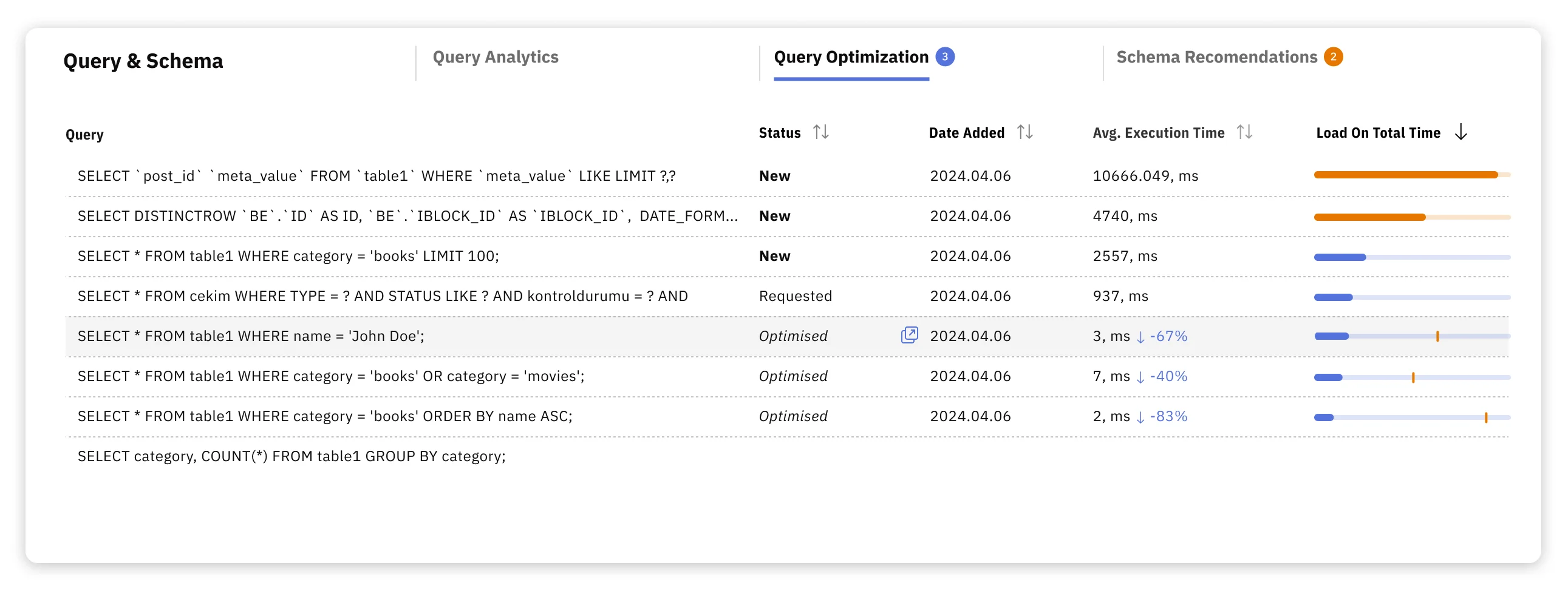Image resolution: width=1568 pixels, height=591 pixels.
Task: Click the blue down arrow beside -67%
Action: tap(1140, 336)
